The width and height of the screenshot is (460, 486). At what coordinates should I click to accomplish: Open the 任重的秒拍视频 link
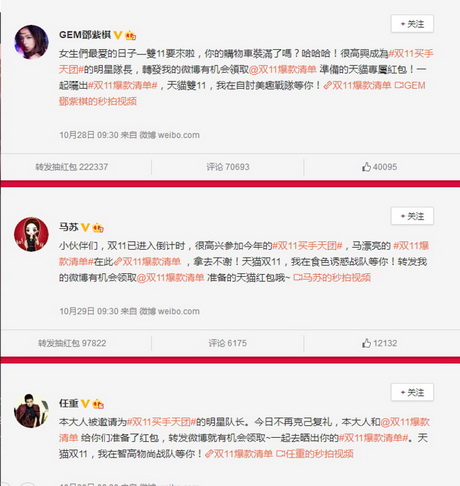tap(315, 454)
